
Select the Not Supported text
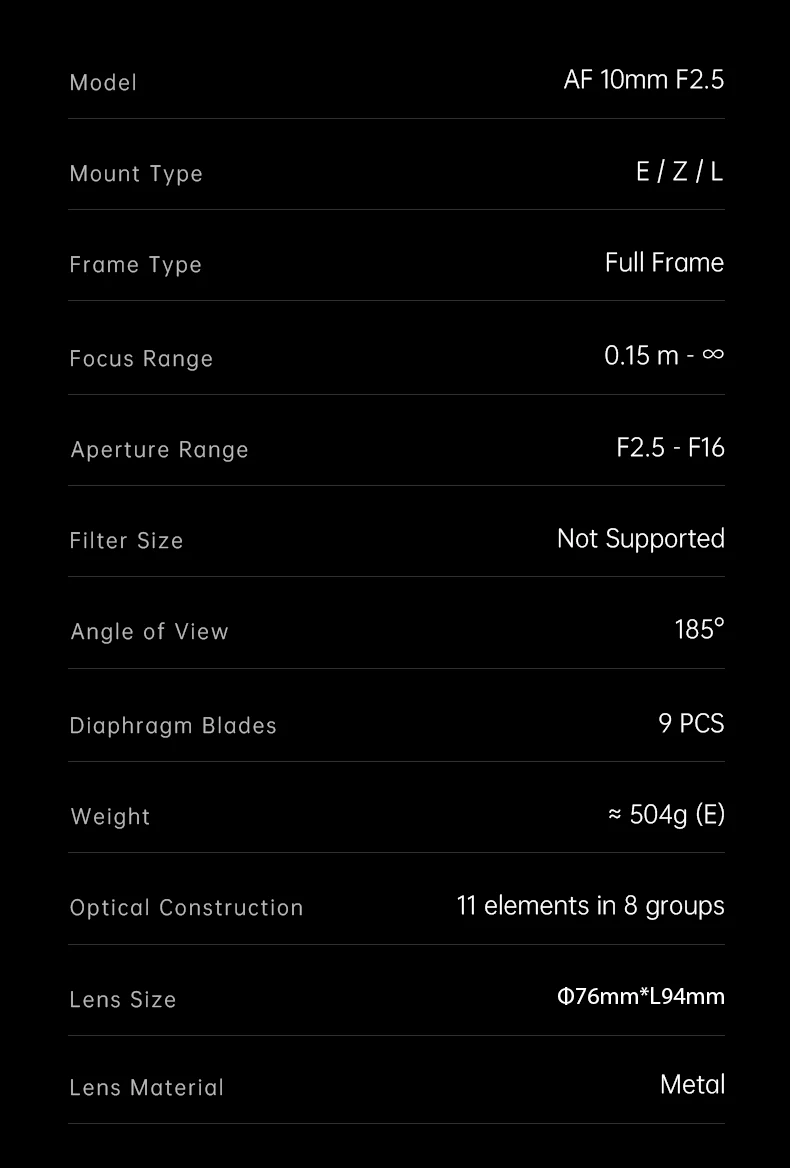click(x=640, y=539)
